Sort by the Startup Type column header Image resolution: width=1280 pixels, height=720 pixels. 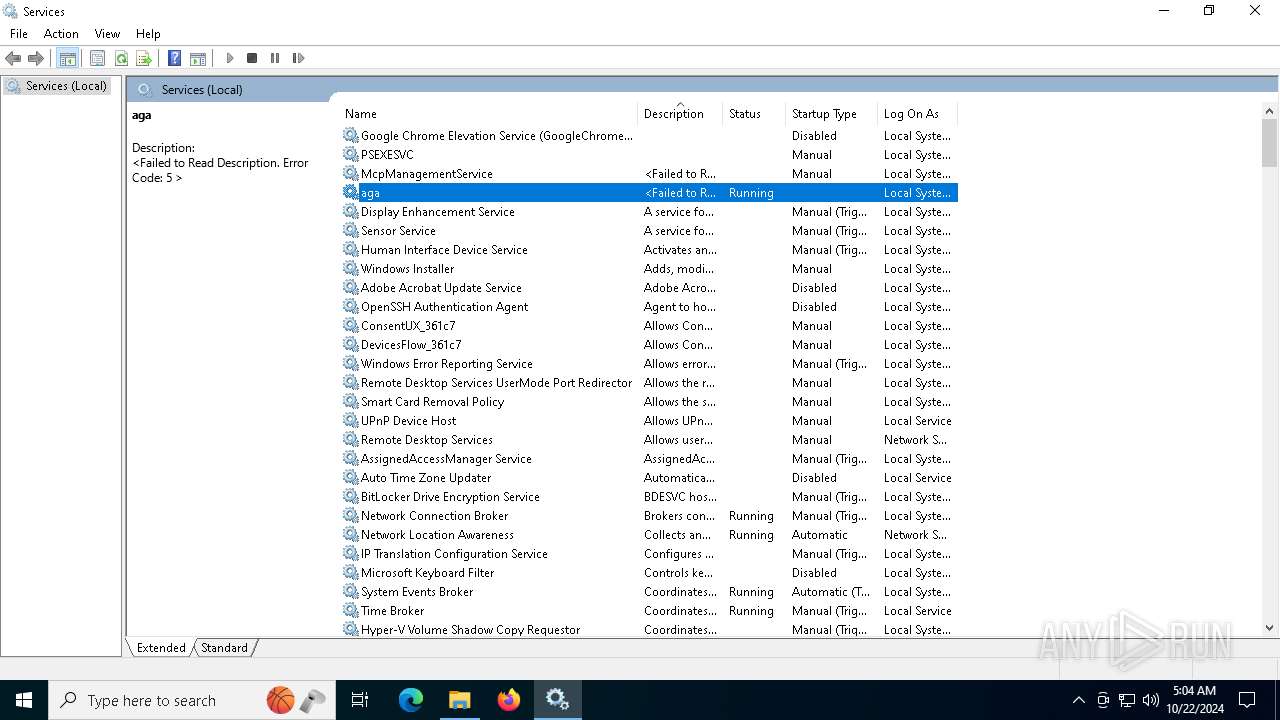pyautogui.click(x=832, y=114)
